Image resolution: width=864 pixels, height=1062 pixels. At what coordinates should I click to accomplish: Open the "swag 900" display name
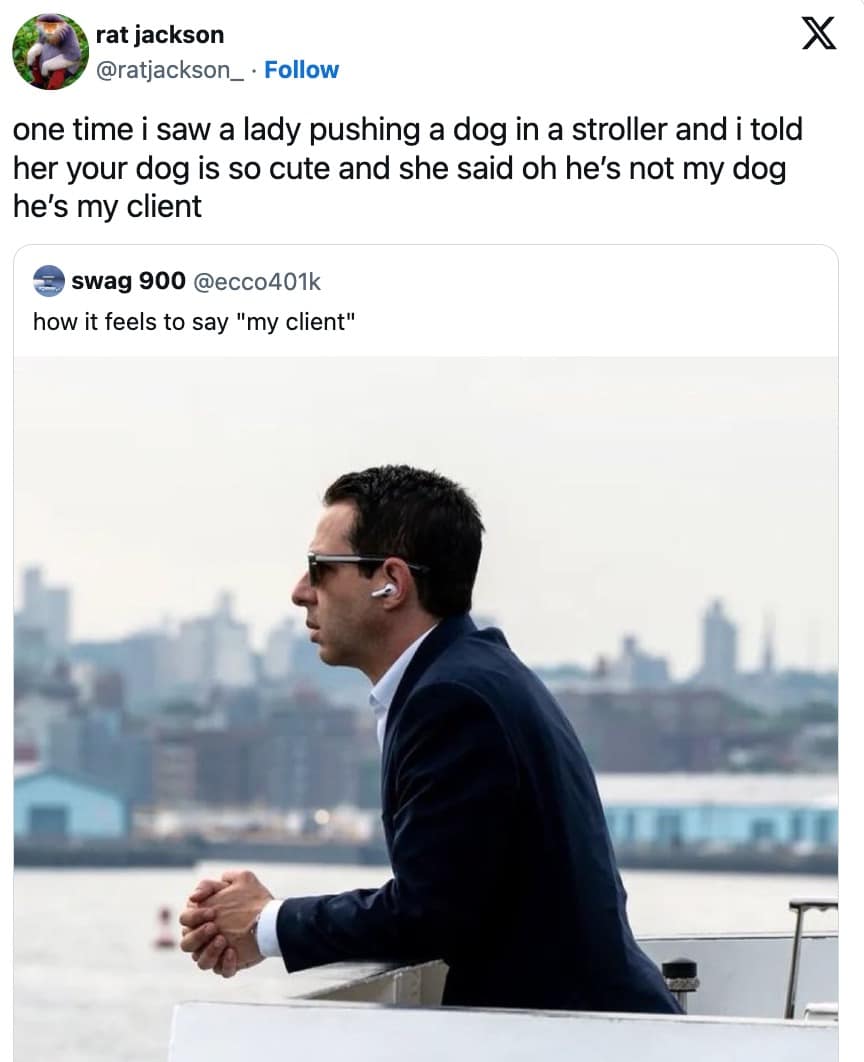128,282
